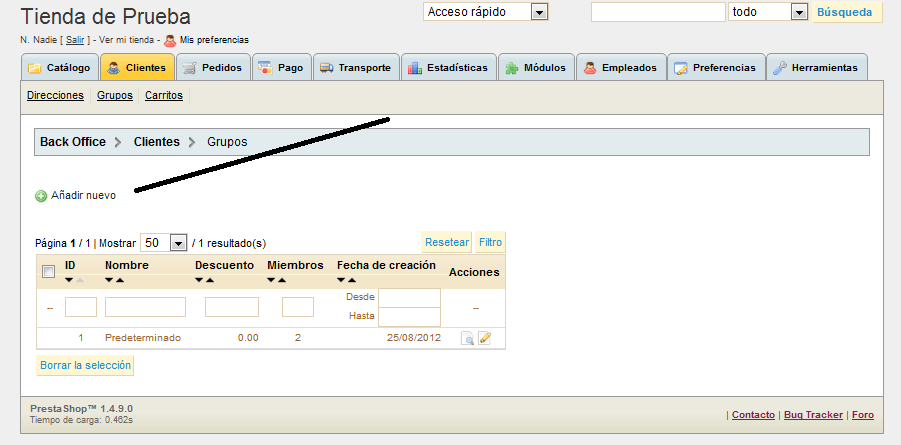Click the Mis preferencias user icon
The height and width of the screenshot is (445, 901).
170,40
